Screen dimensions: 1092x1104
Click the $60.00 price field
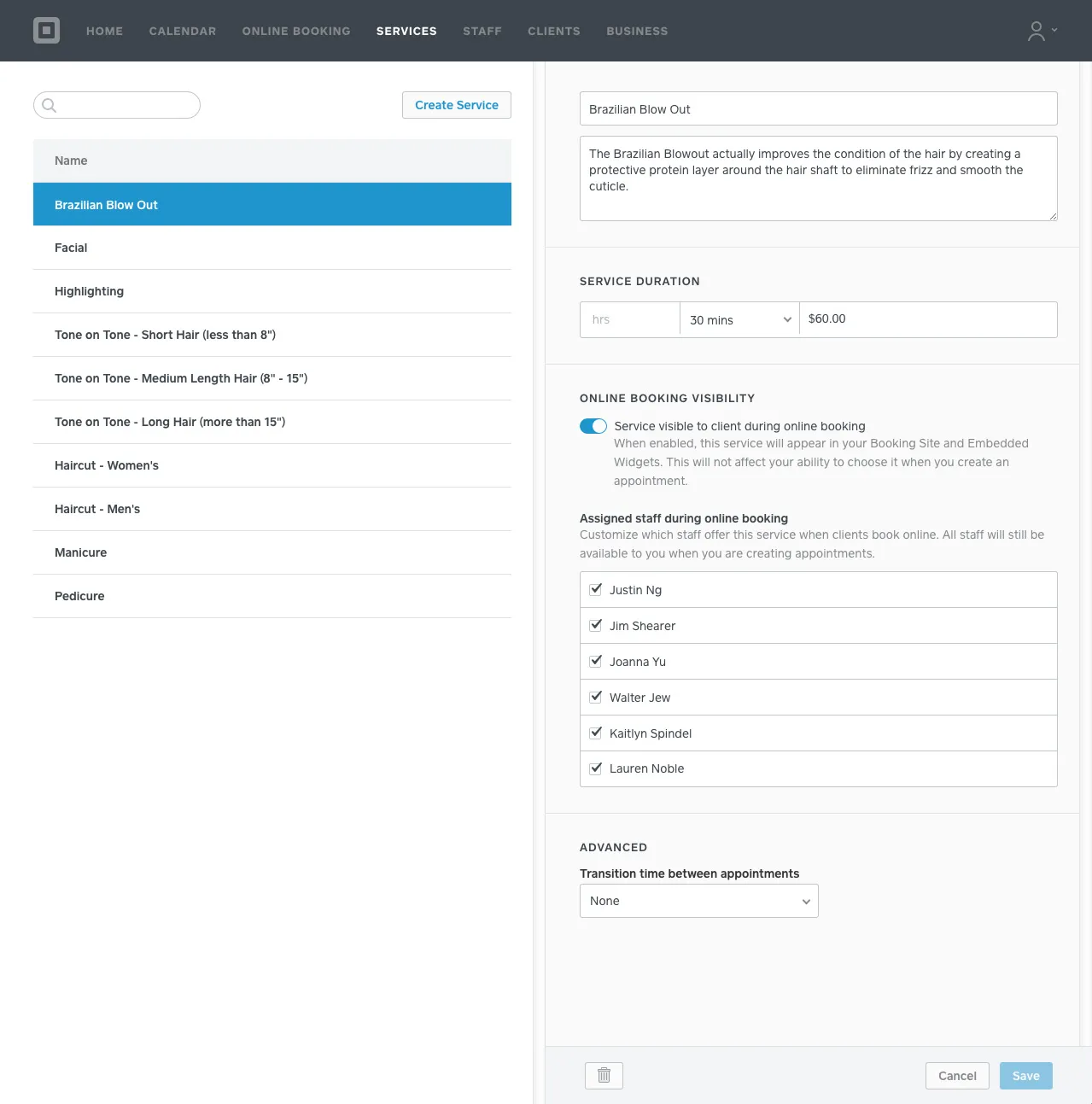(x=927, y=319)
